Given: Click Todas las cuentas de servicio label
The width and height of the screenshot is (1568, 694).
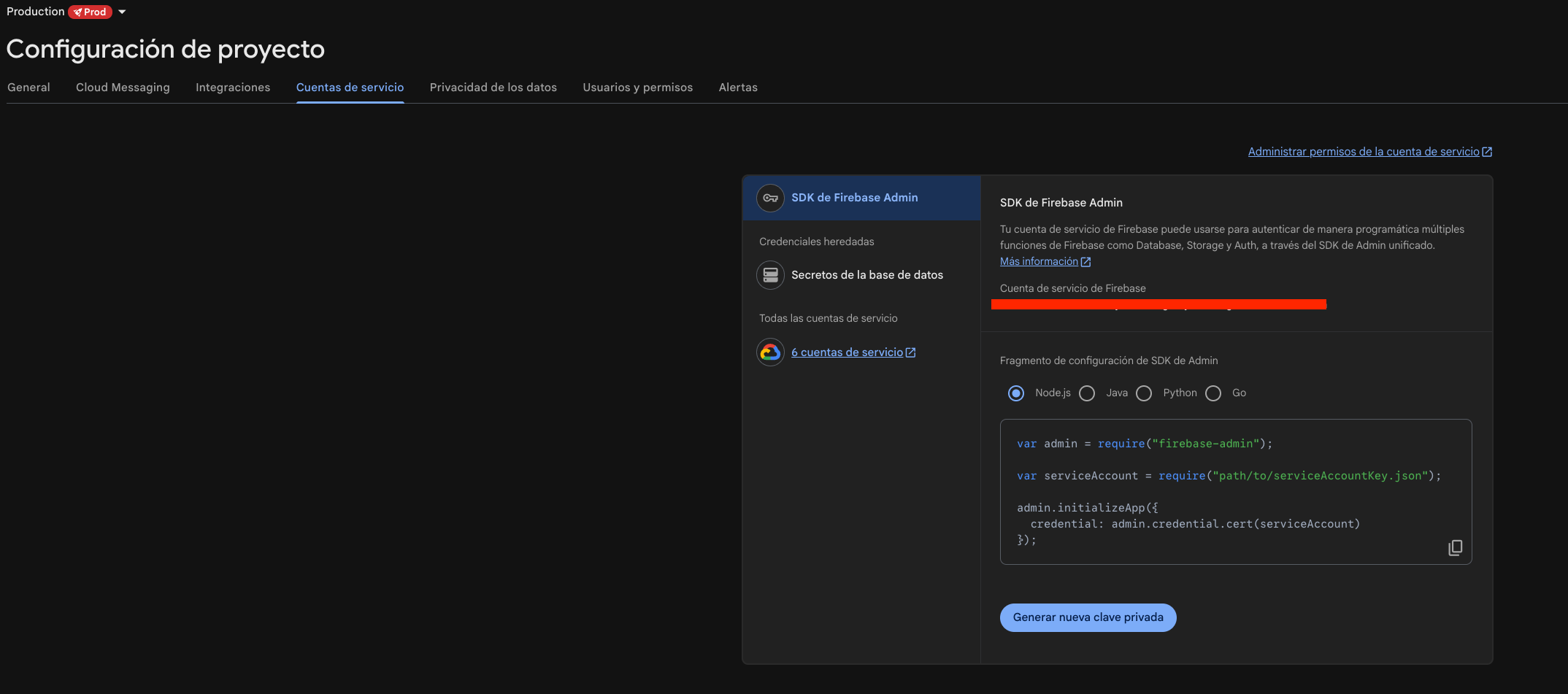Looking at the screenshot, I should tap(829, 318).
